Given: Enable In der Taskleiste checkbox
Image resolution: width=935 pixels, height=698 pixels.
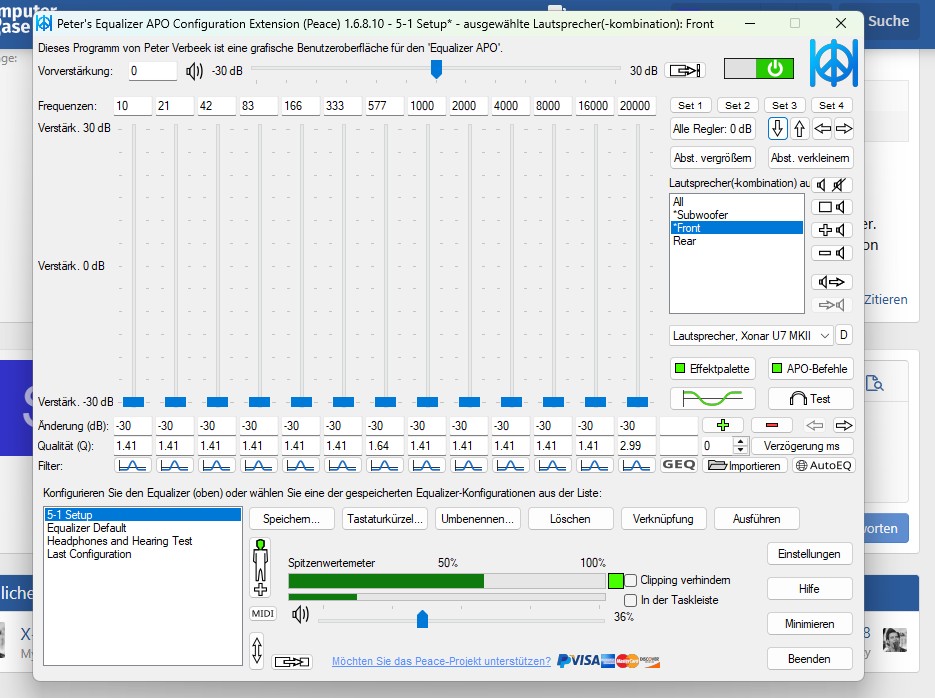Looking at the screenshot, I should (x=630, y=600).
